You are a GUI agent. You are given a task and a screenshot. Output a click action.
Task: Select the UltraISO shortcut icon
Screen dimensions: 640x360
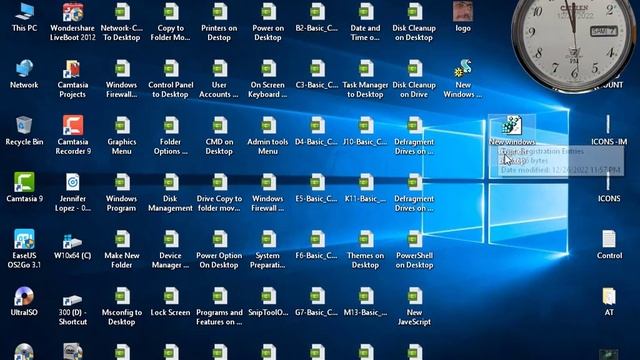pyautogui.click(x=24, y=296)
